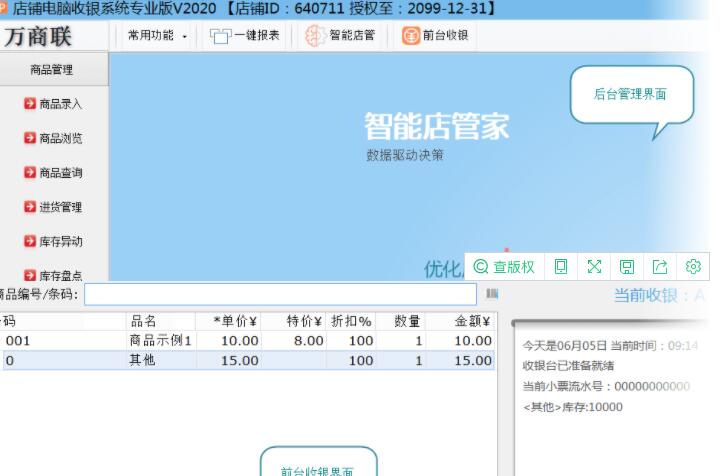Image resolution: width=723 pixels, height=476 pixels.
Task: Open 商品浏览 product browsing
Action: [x=53, y=139]
